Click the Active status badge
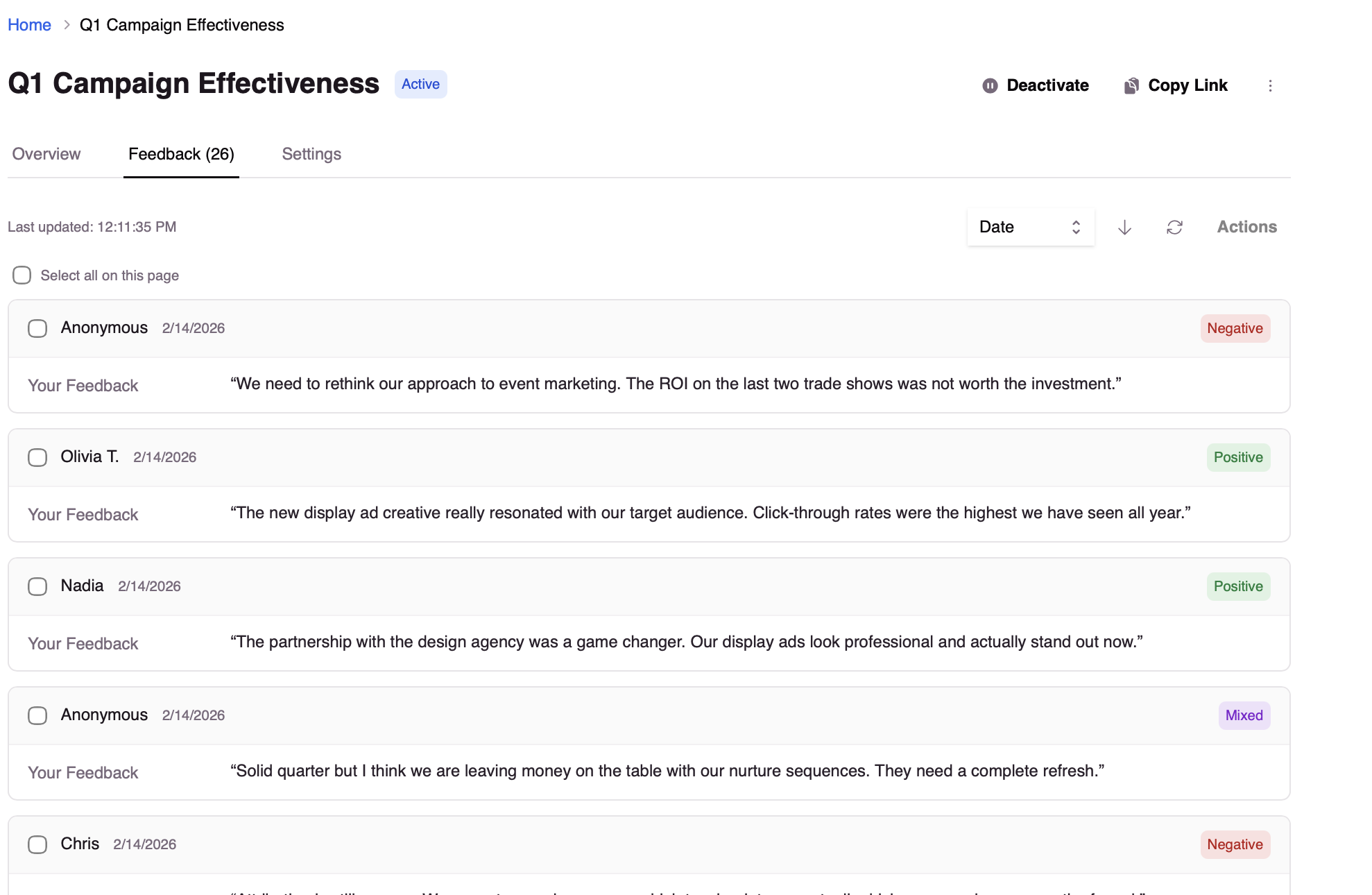The height and width of the screenshot is (895, 1372). tap(420, 84)
